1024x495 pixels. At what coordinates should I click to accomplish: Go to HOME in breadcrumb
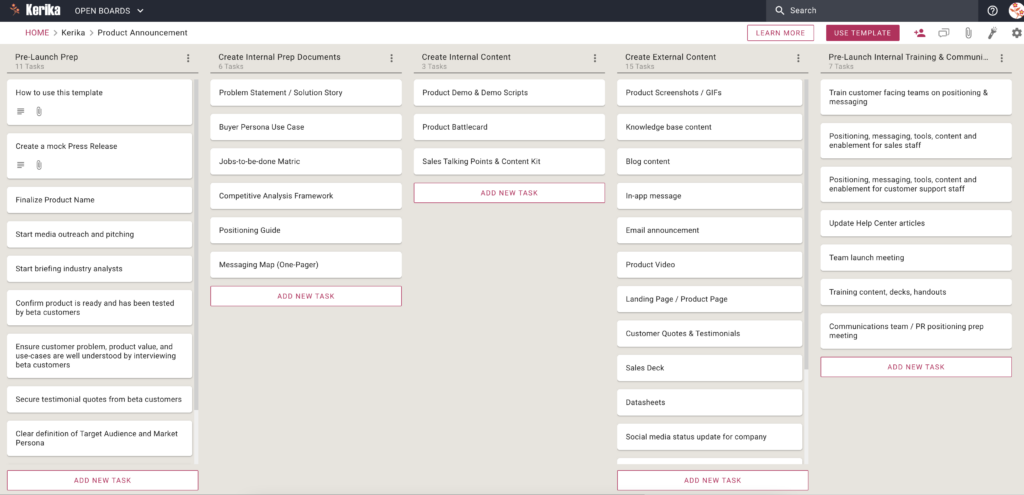[37, 33]
